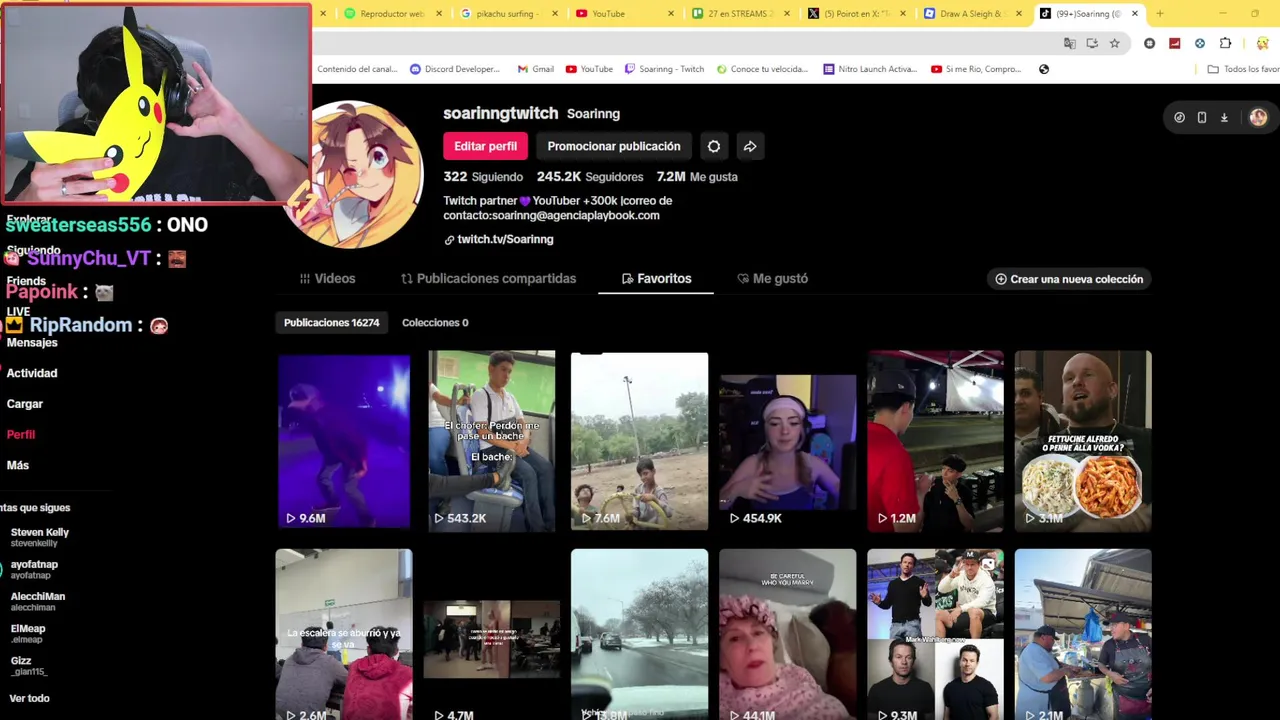Click Promocionar publicación button
Screen dimensions: 1280x720
click(613, 146)
